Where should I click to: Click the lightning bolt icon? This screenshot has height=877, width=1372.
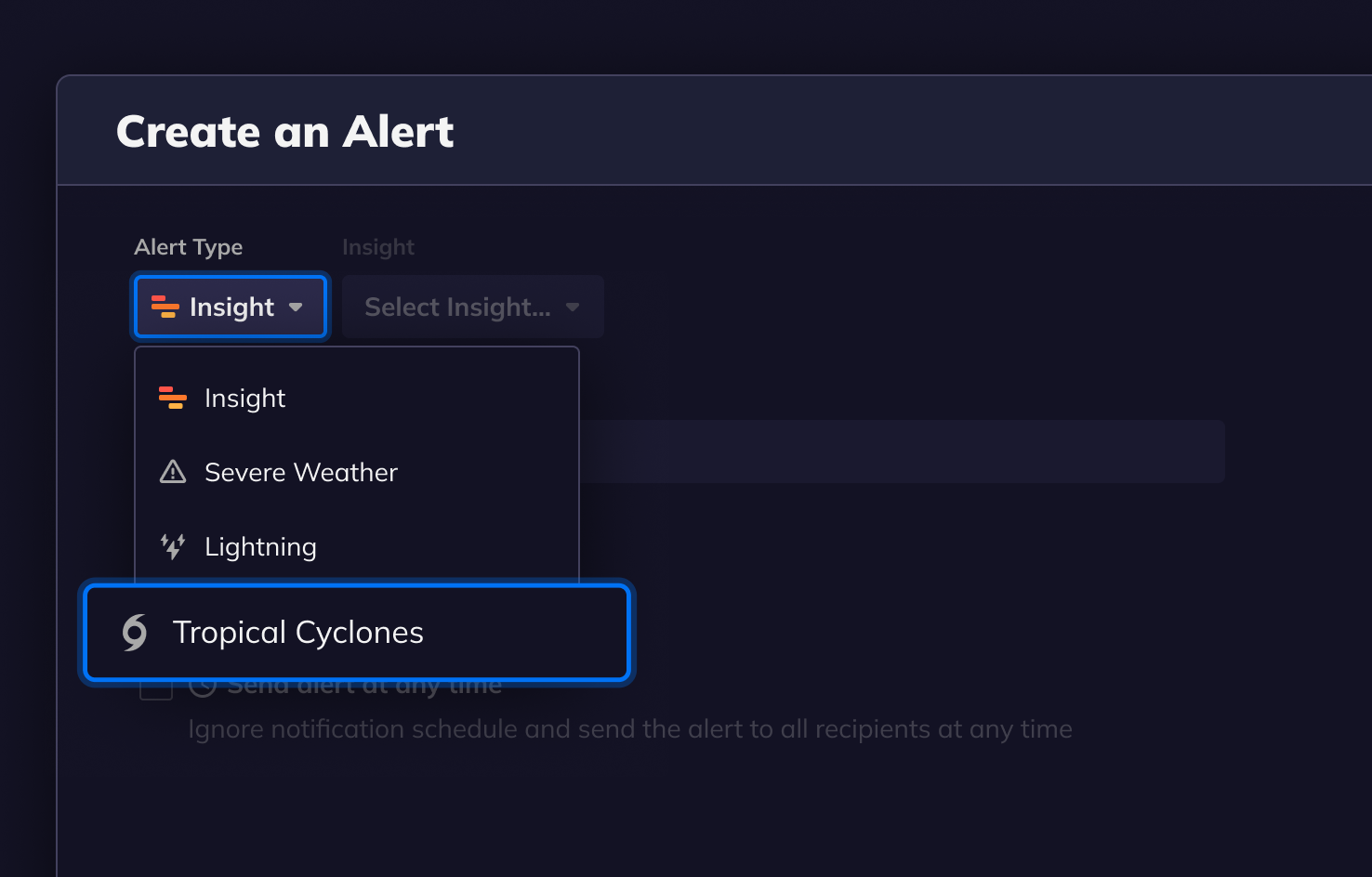[173, 546]
